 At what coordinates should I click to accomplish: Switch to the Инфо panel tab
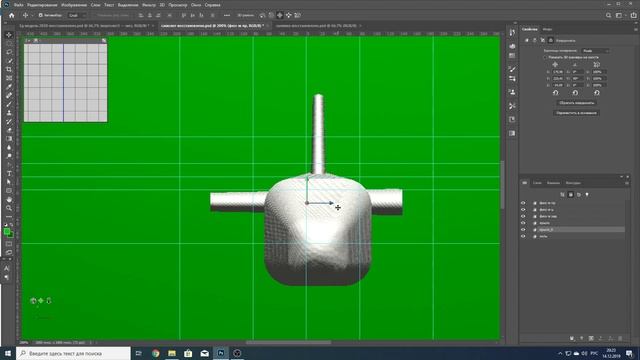(547, 29)
